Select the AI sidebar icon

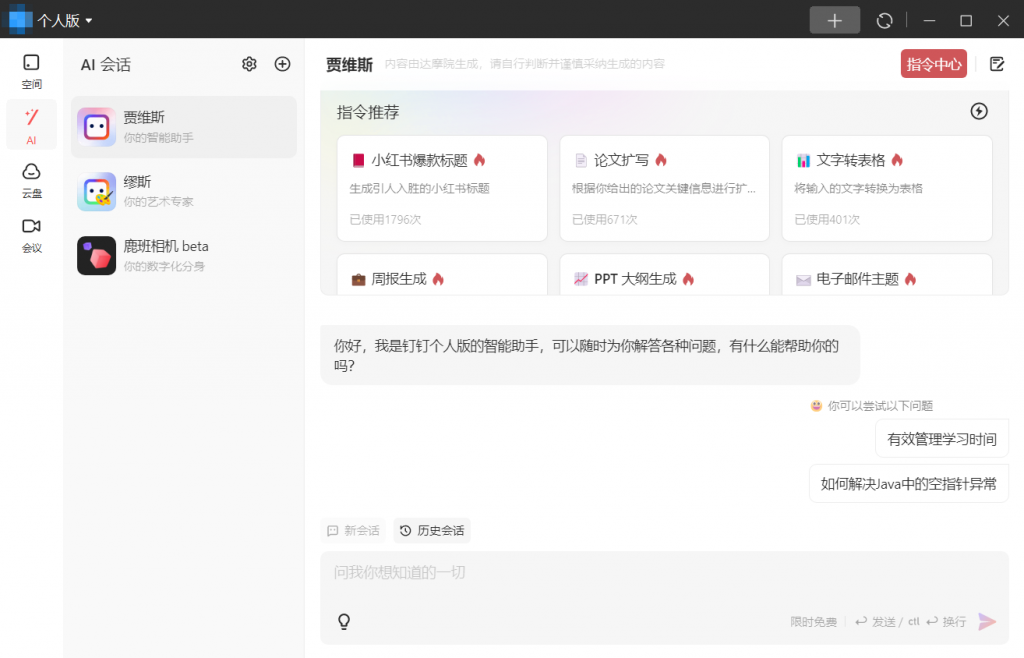pos(31,126)
